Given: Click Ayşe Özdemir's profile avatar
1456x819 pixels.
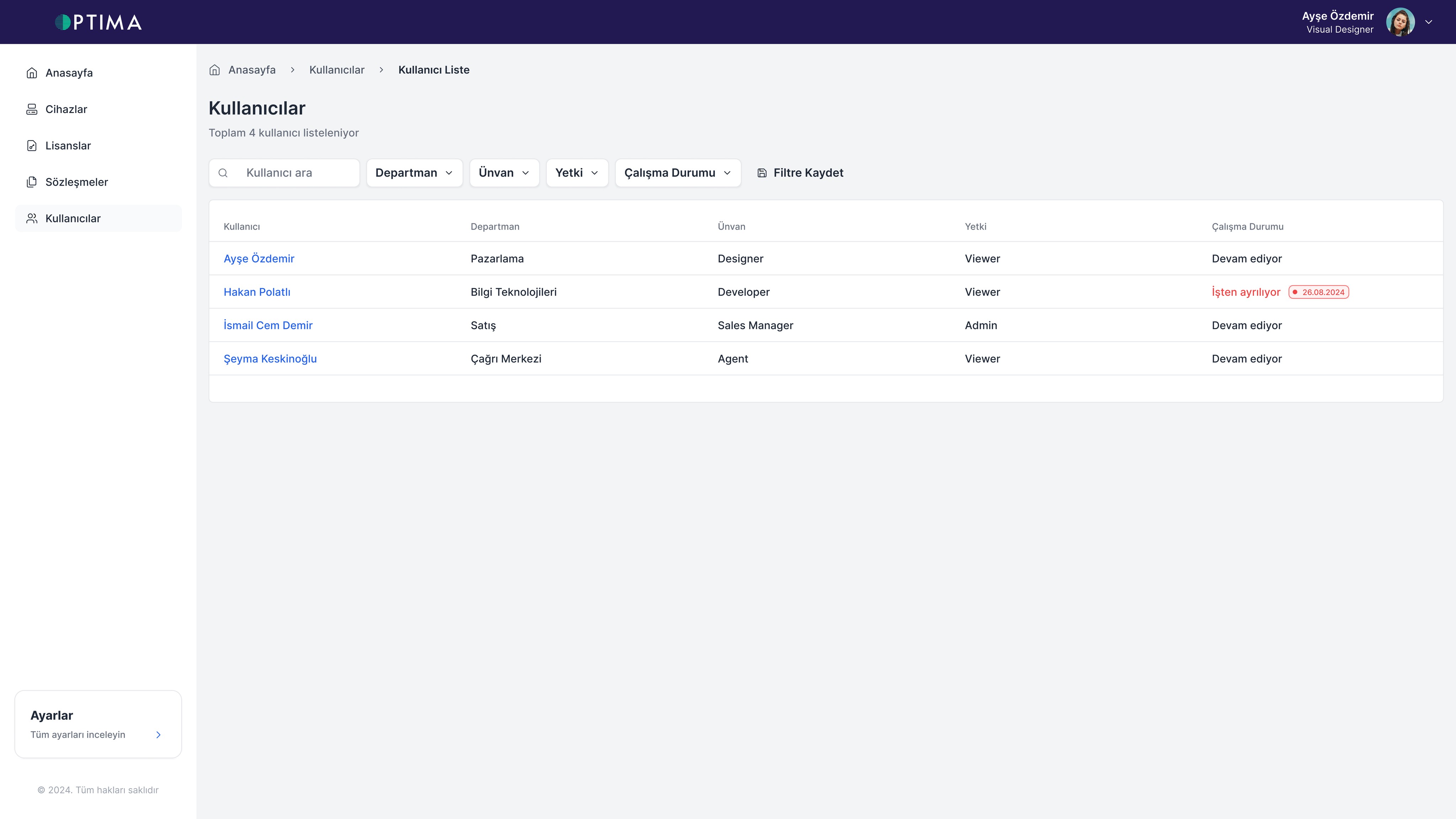Looking at the screenshot, I should click(x=1400, y=22).
